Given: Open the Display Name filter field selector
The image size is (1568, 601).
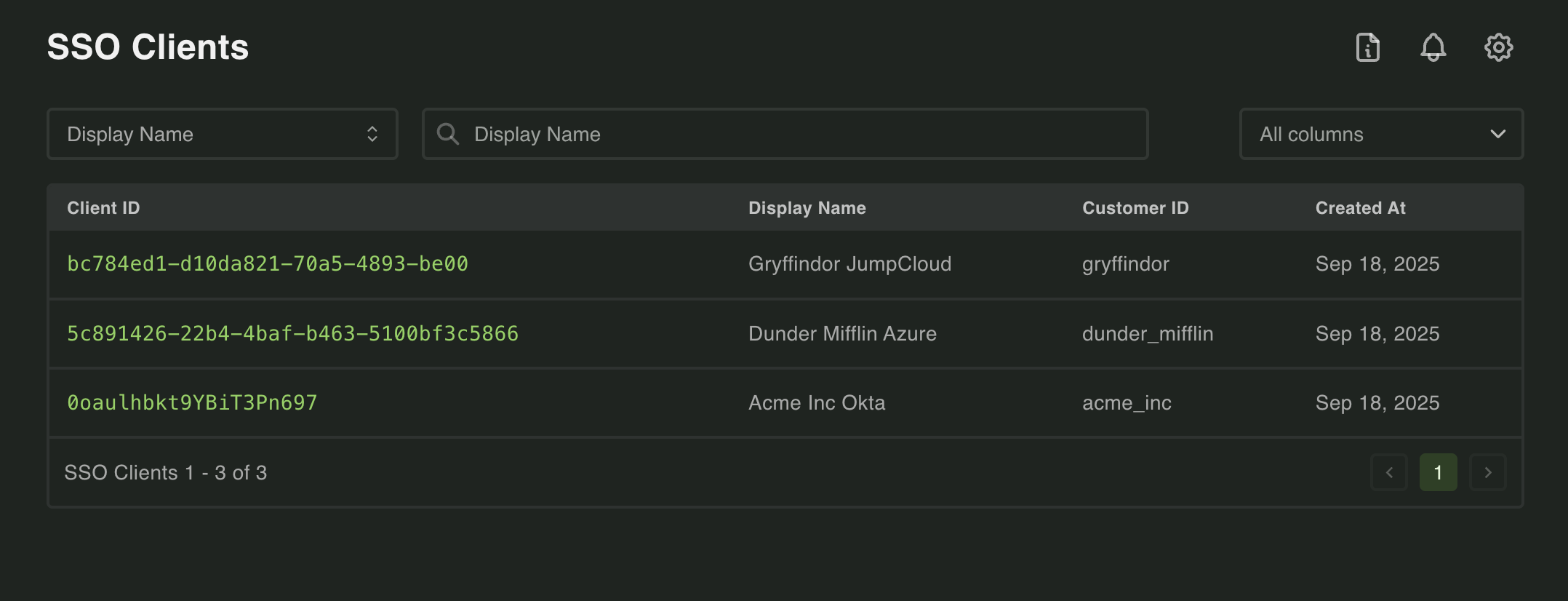Looking at the screenshot, I should 223,134.
